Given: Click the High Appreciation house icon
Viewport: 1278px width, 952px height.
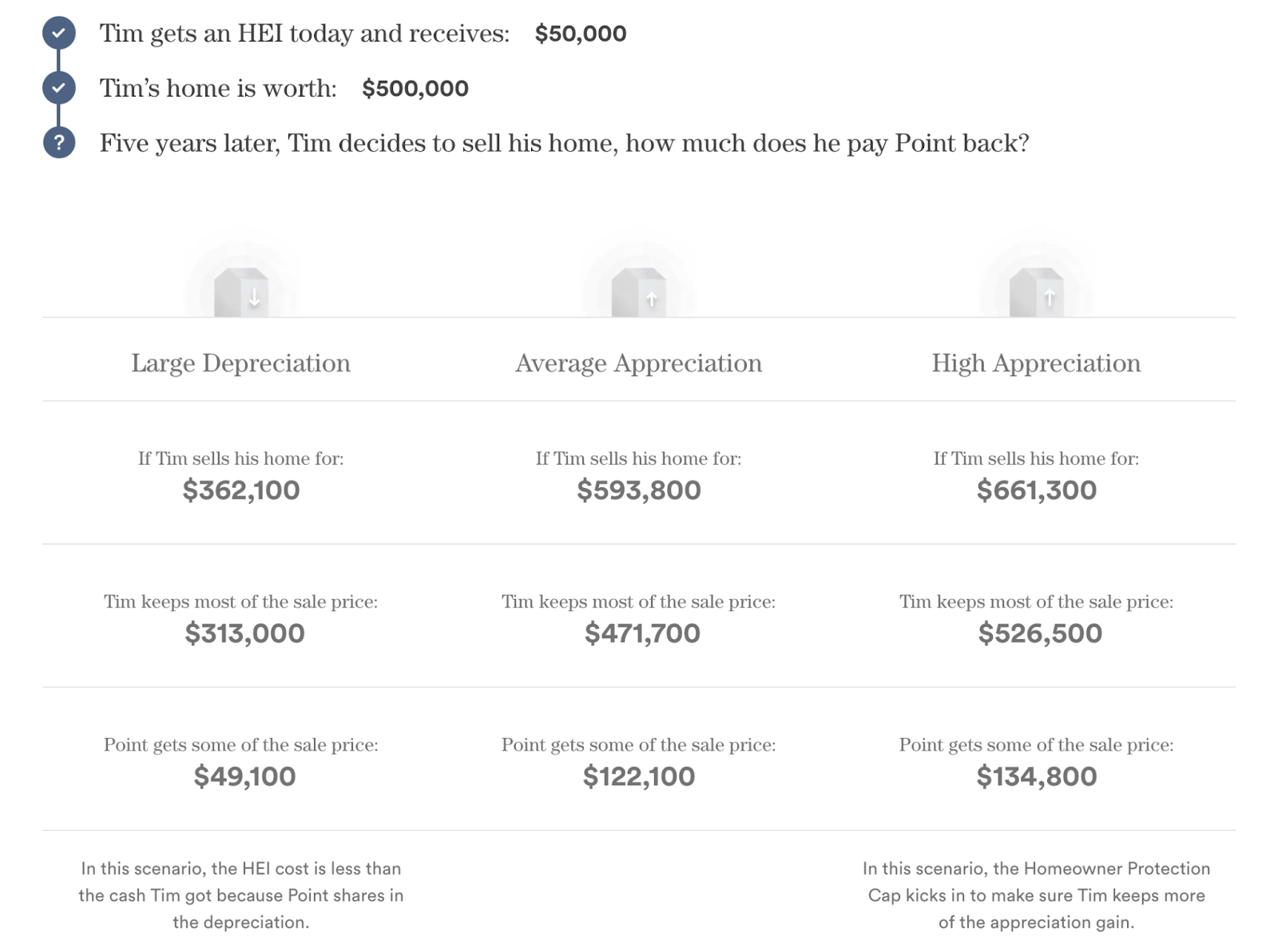Looking at the screenshot, I should [x=1036, y=292].
